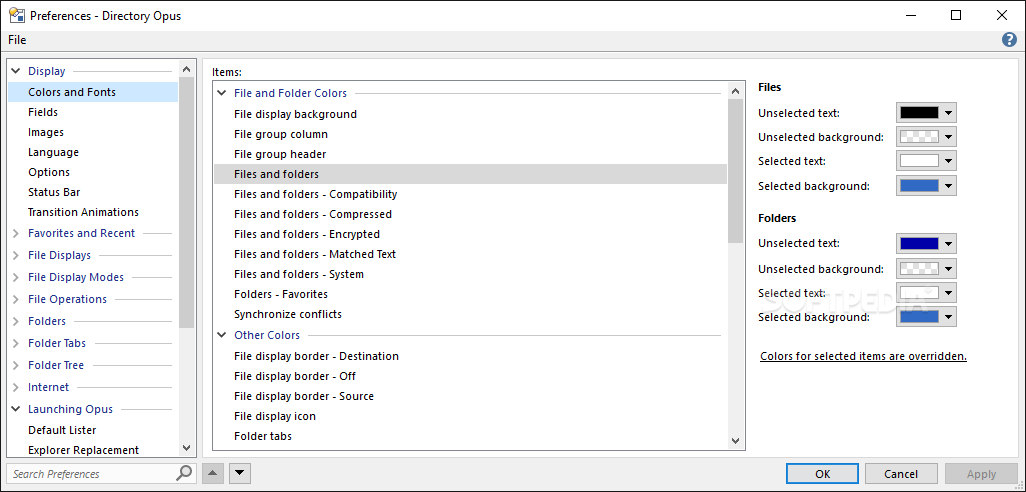Click the next page down-arrow button

tap(239, 473)
